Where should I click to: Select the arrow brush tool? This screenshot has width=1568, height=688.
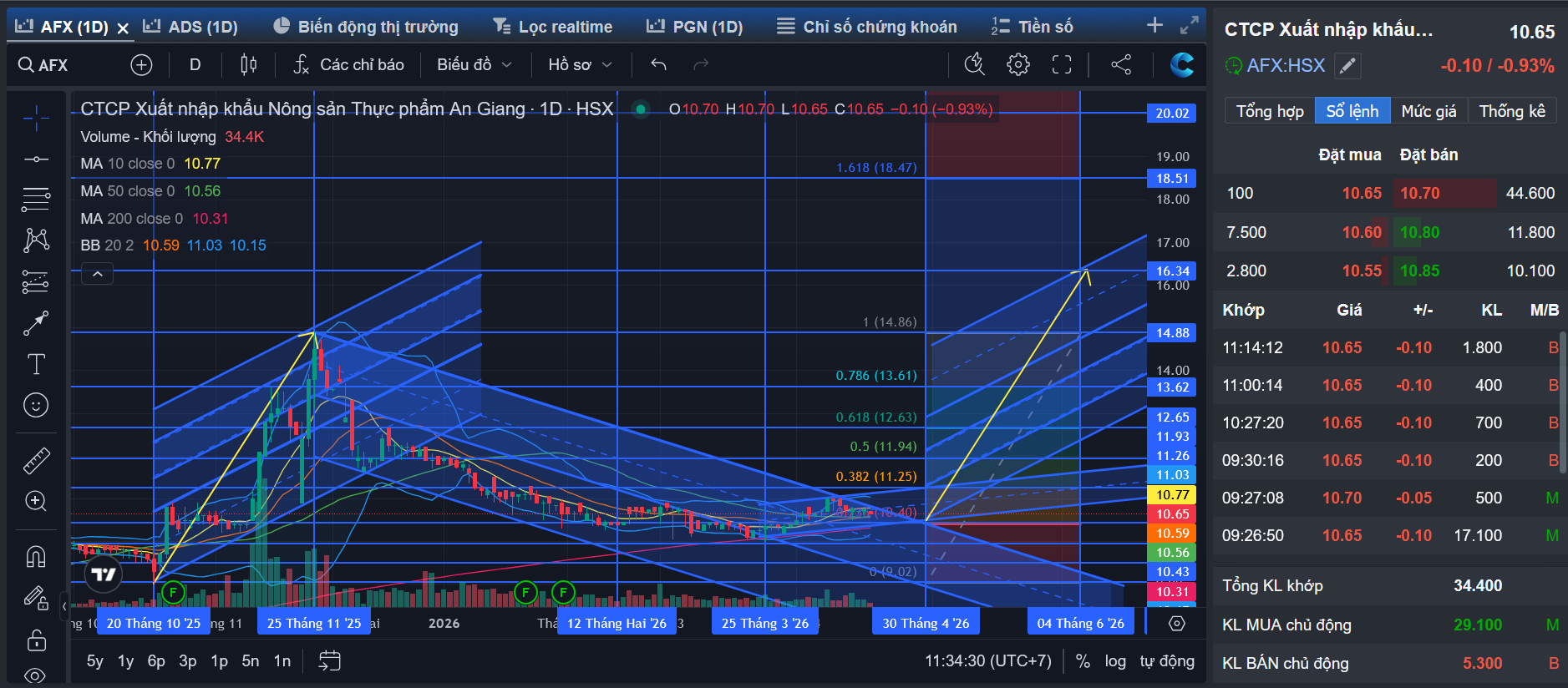pyautogui.click(x=36, y=323)
